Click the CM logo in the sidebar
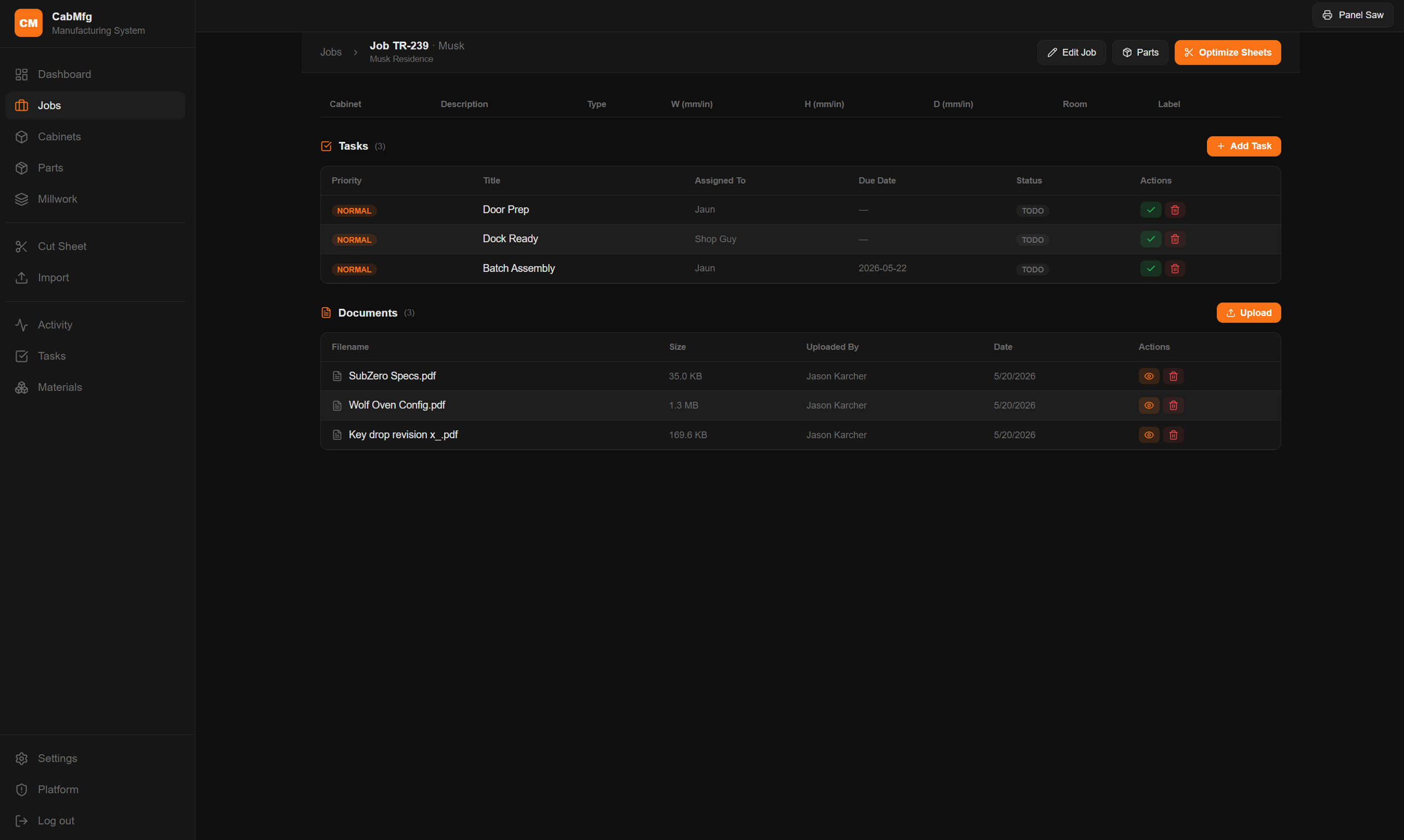Image resolution: width=1404 pixels, height=840 pixels. [28, 23]
